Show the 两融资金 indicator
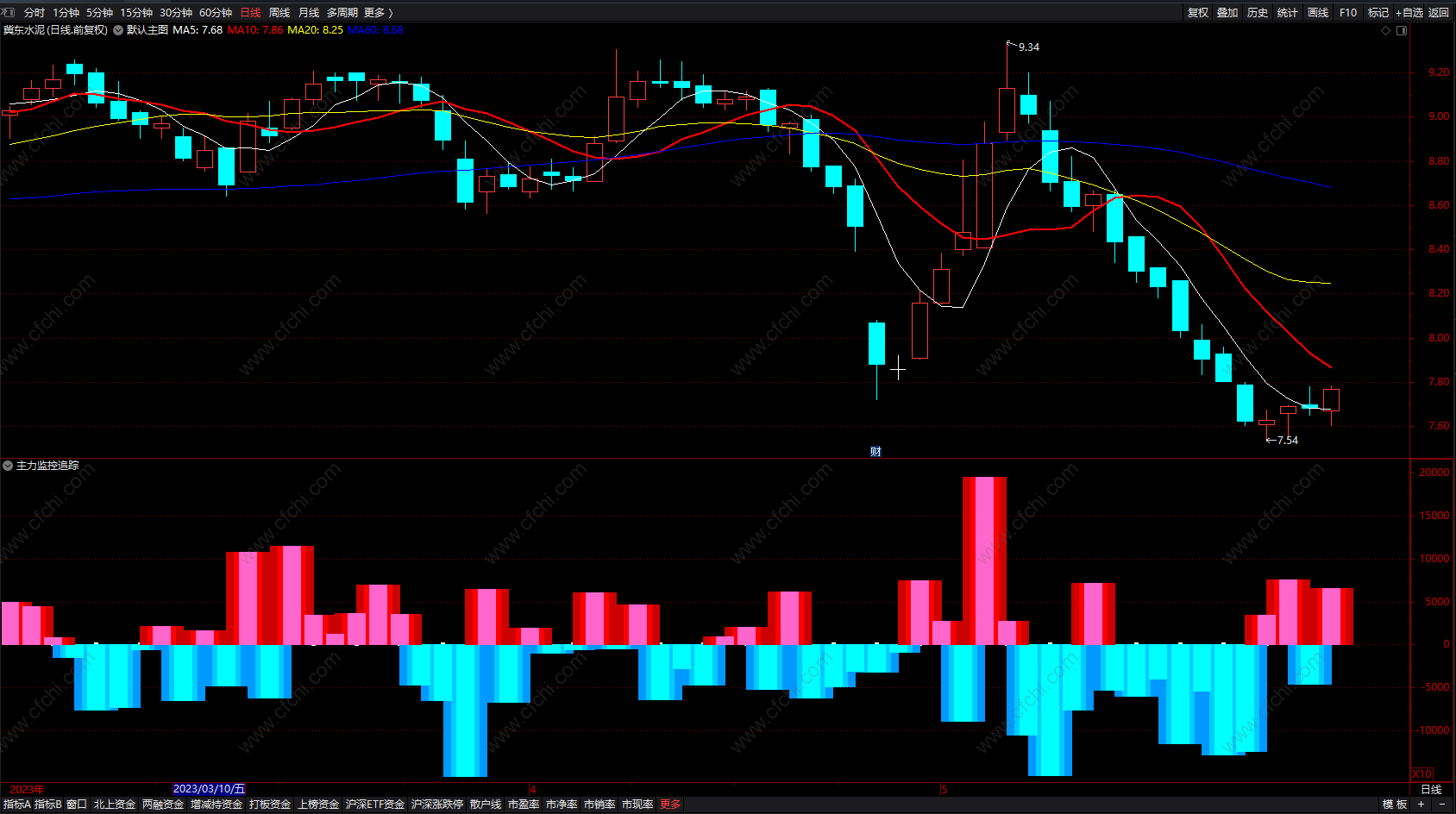 [163, 805]
